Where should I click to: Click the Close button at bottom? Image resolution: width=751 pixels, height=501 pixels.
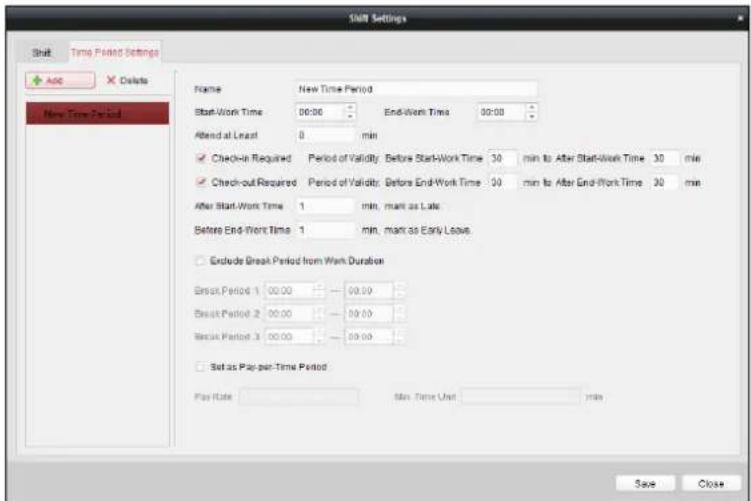711,484
